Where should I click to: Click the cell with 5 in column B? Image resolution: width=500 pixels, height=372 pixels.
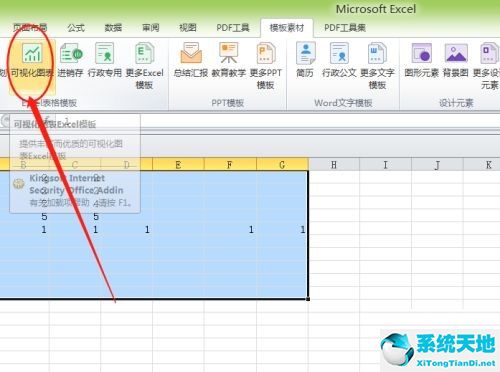coord(24,217)
